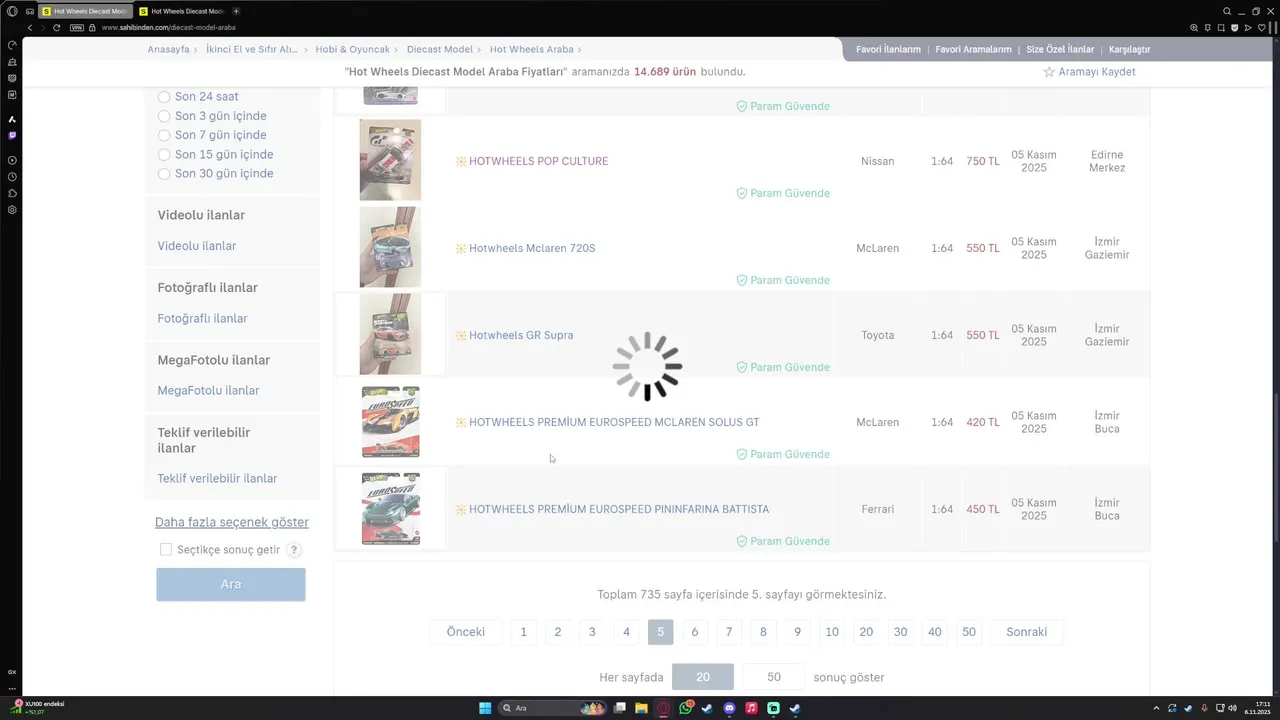
Task: Open Discord from taskbar
Action: click(729, 708)
